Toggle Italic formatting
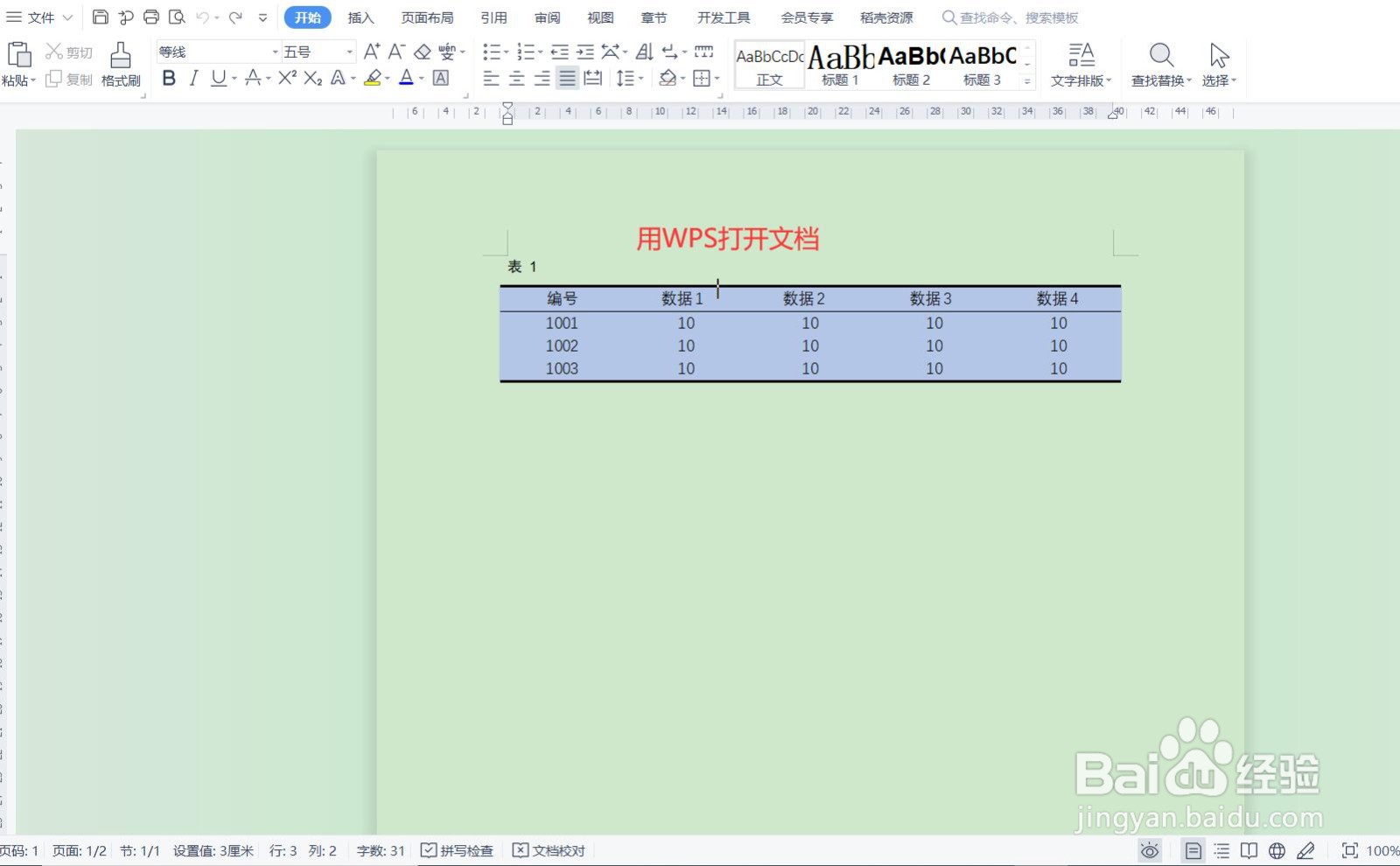The image size is (1400, 866). coord(193,78)
